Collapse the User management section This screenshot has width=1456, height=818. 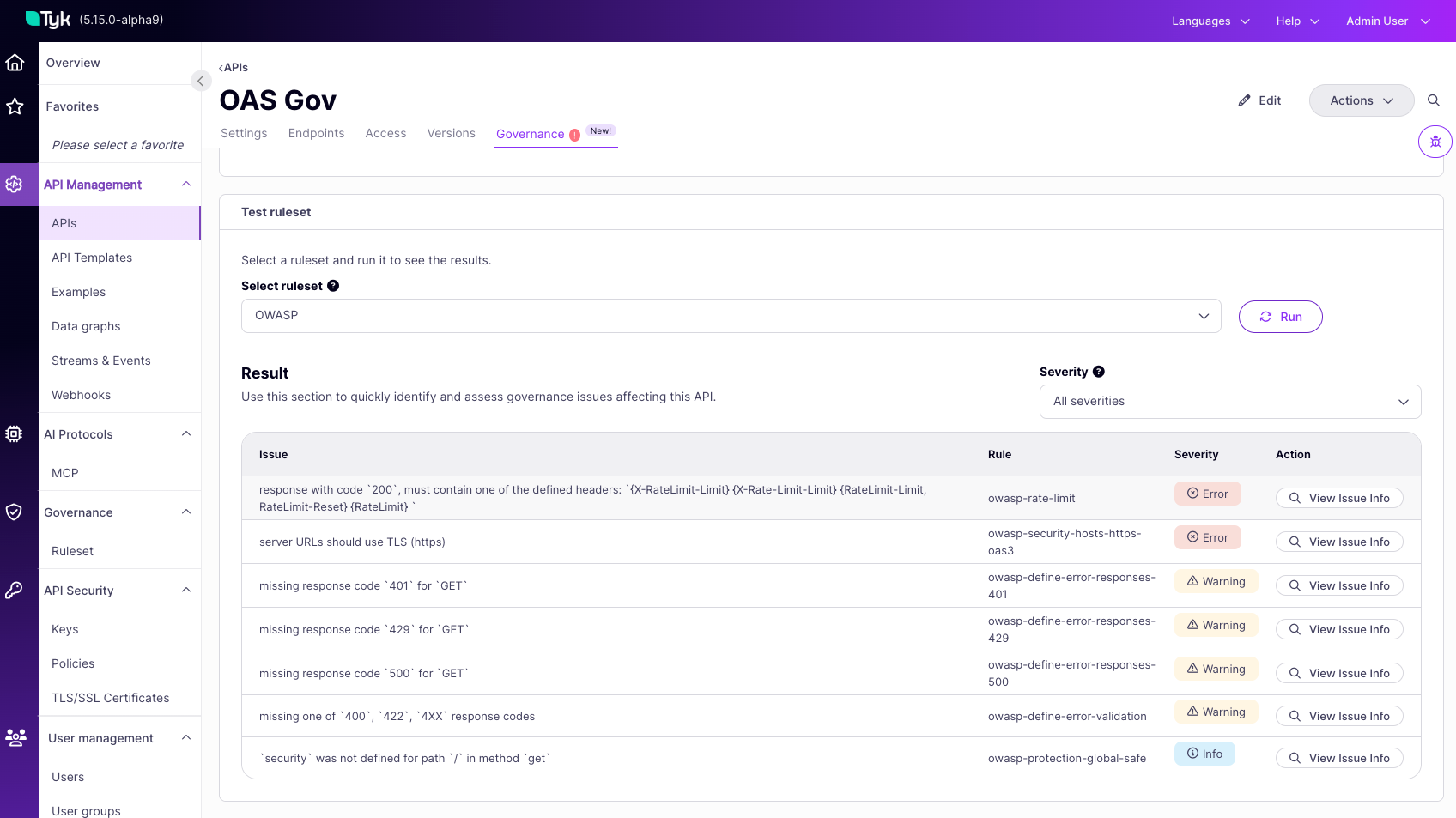[186, 738]
